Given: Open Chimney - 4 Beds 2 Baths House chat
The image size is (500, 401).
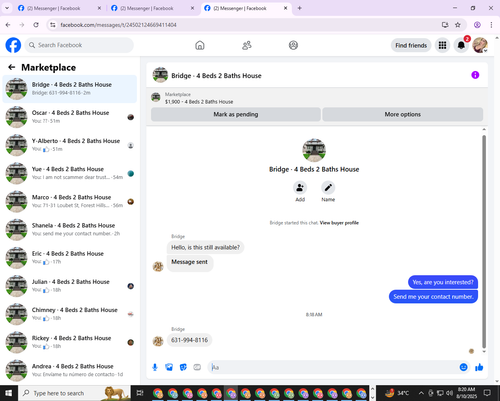Looking at the screenshot, I should tap(69, 314).
